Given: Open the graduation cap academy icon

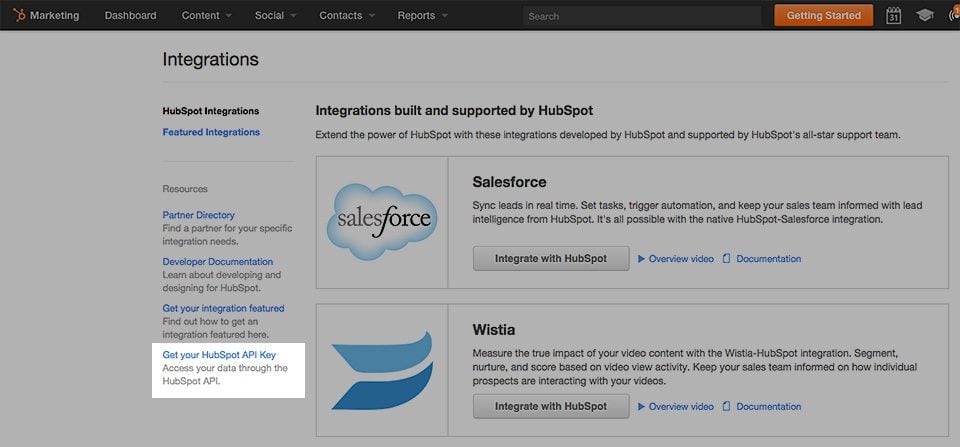Looking at the screenshot, I should [924, 15].
